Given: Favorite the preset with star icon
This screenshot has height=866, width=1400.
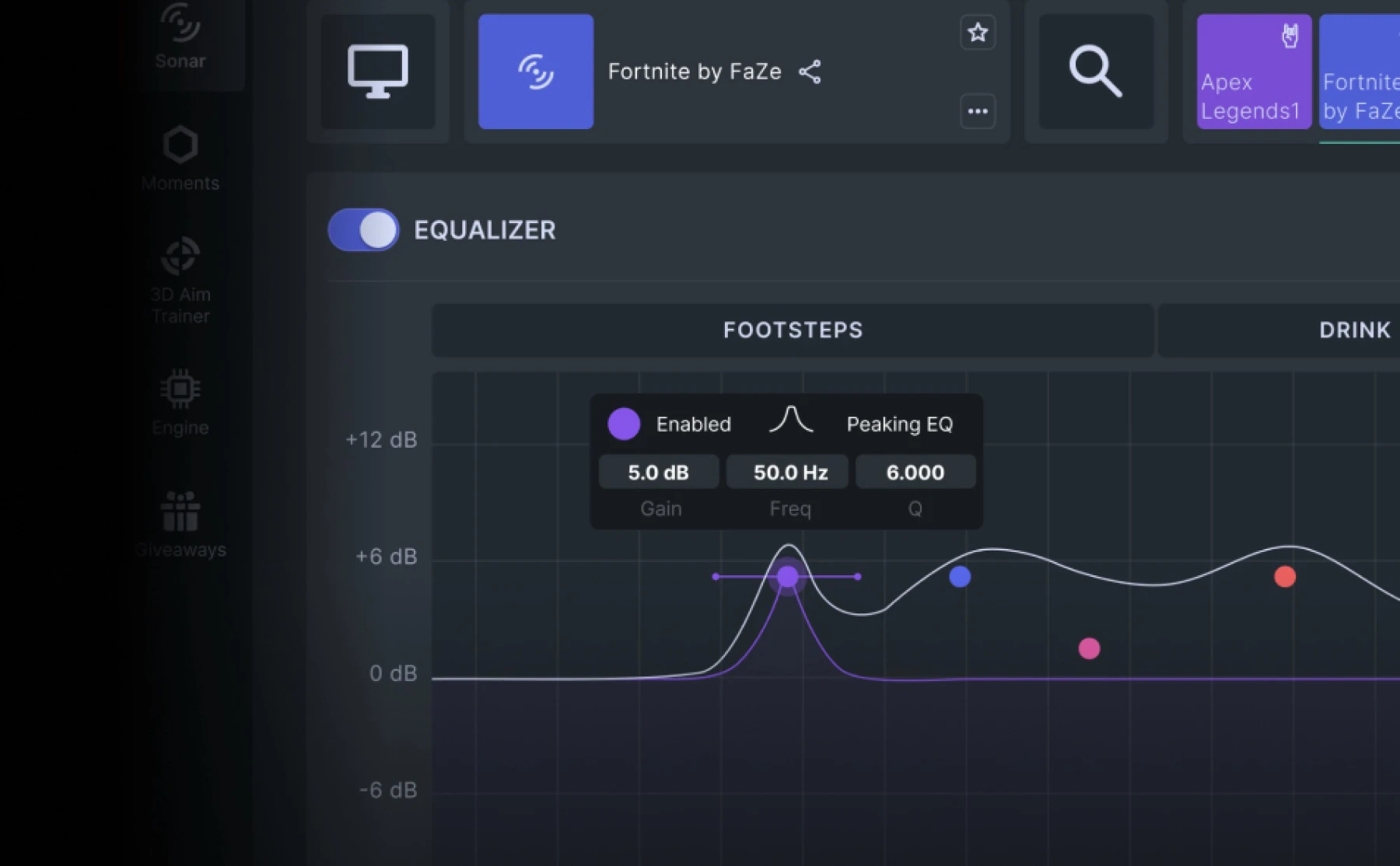Looking at the screenshot, I should (x=978, y=33).
